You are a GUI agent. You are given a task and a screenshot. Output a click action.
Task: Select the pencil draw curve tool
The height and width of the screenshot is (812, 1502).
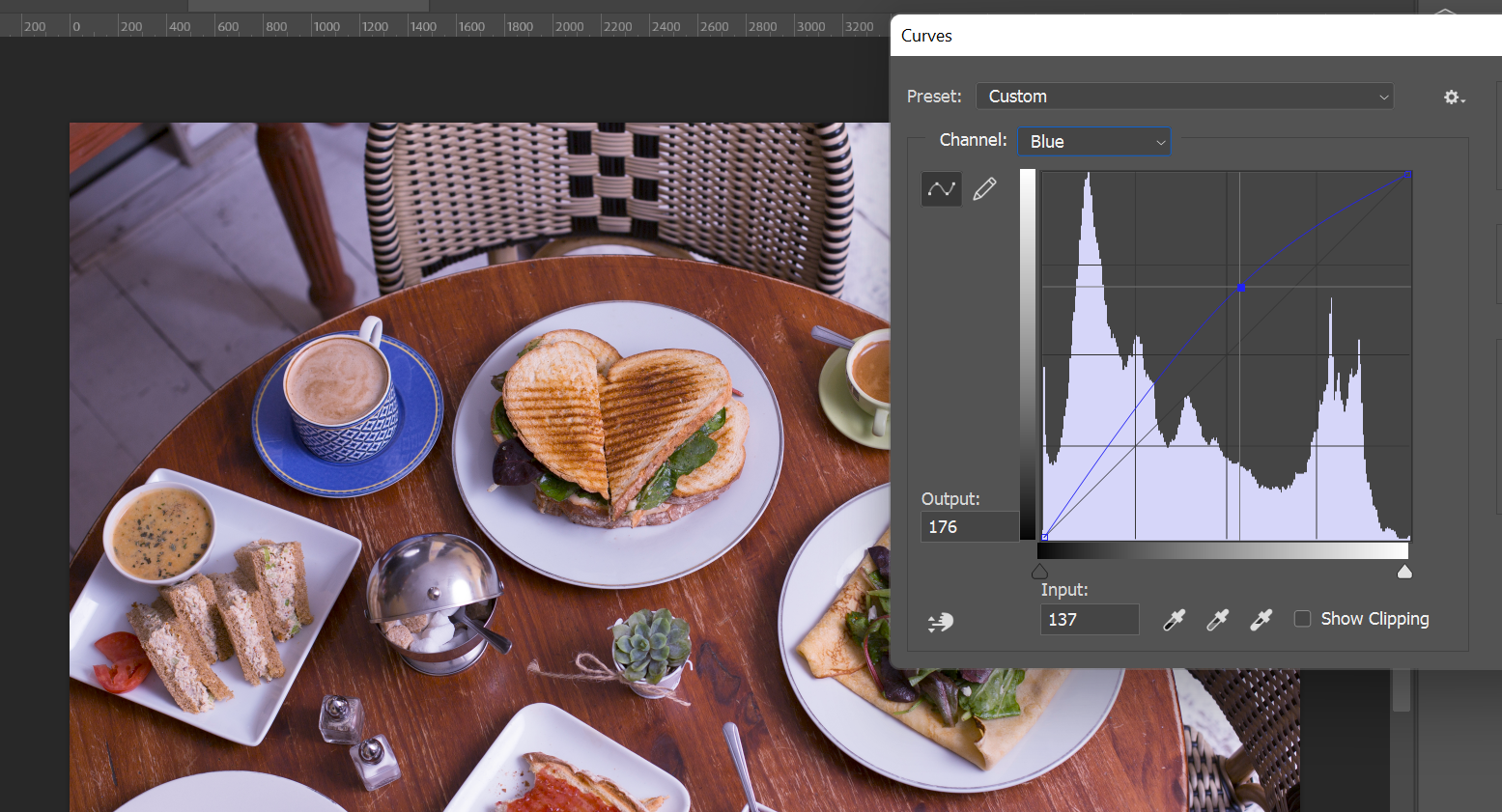[x=984, y=189]
